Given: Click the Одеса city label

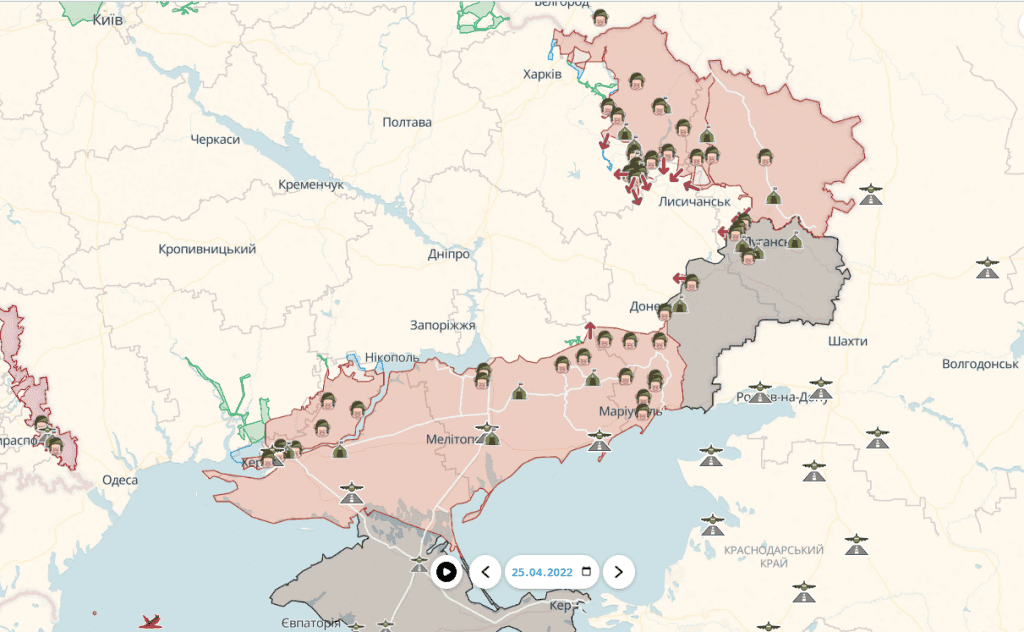Looking at the screenshot, I should 120,480.
